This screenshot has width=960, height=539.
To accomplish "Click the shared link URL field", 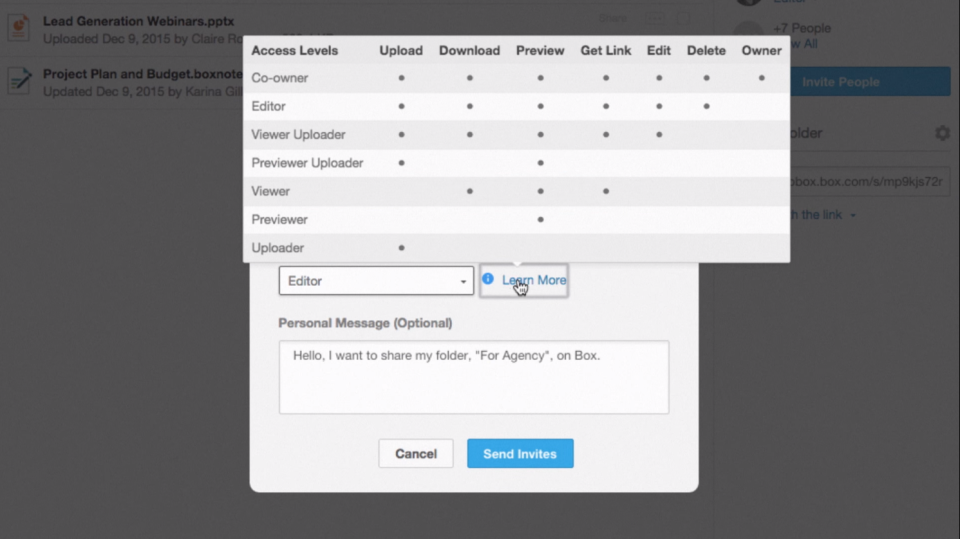I will coord(870,182).
